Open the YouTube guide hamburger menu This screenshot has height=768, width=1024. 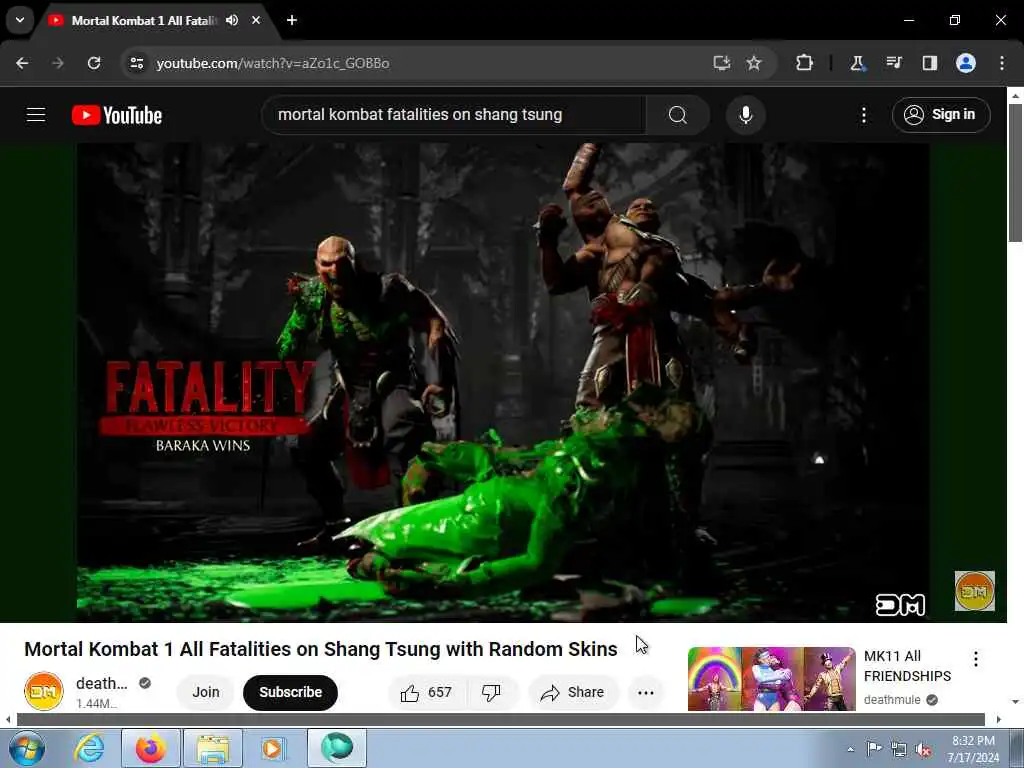pyautogui.click(x=36, y=115)
